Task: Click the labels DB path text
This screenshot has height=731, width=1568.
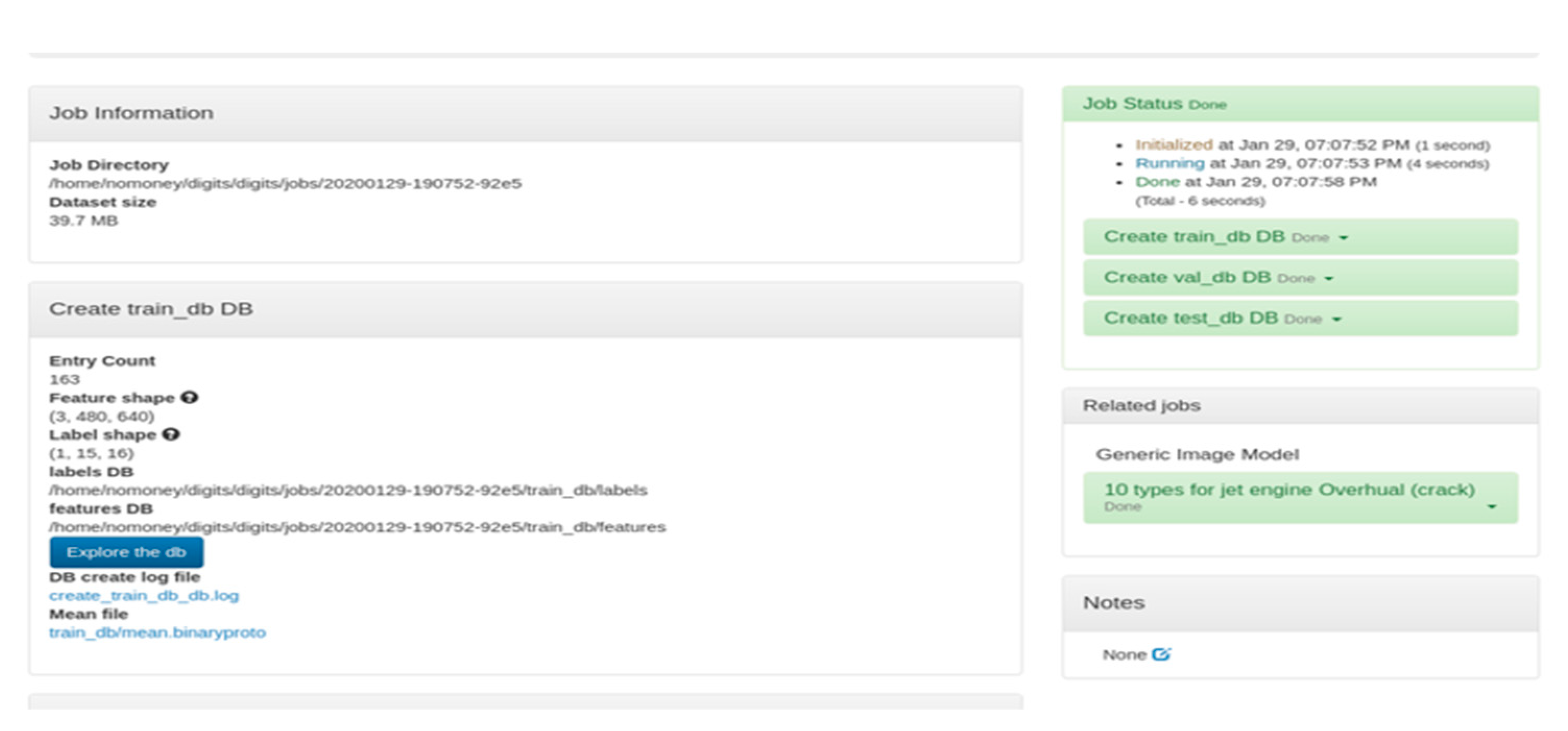Action: [347, 490]
